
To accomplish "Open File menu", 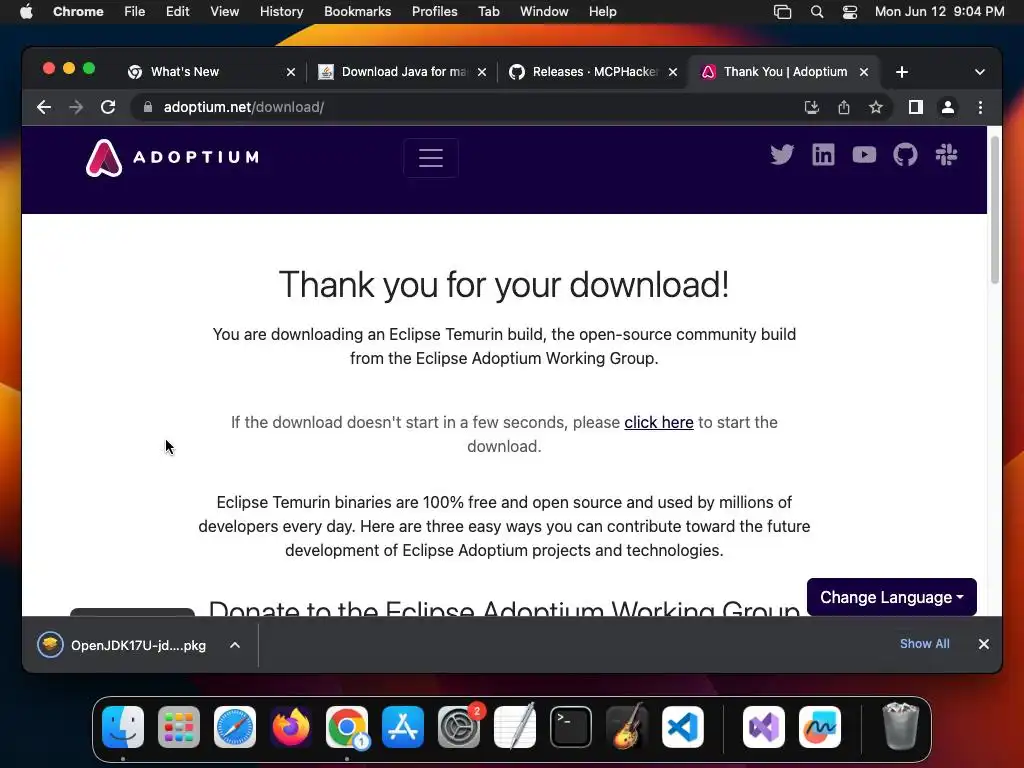I will pos(135,12).
